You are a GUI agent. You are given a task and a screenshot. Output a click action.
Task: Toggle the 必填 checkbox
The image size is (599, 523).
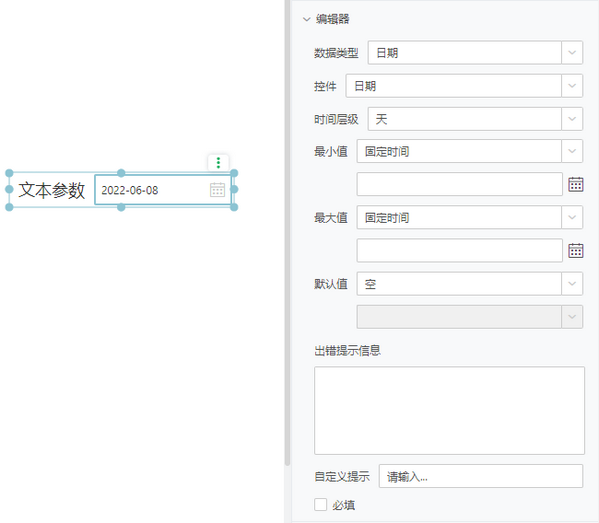pos(321,505)
